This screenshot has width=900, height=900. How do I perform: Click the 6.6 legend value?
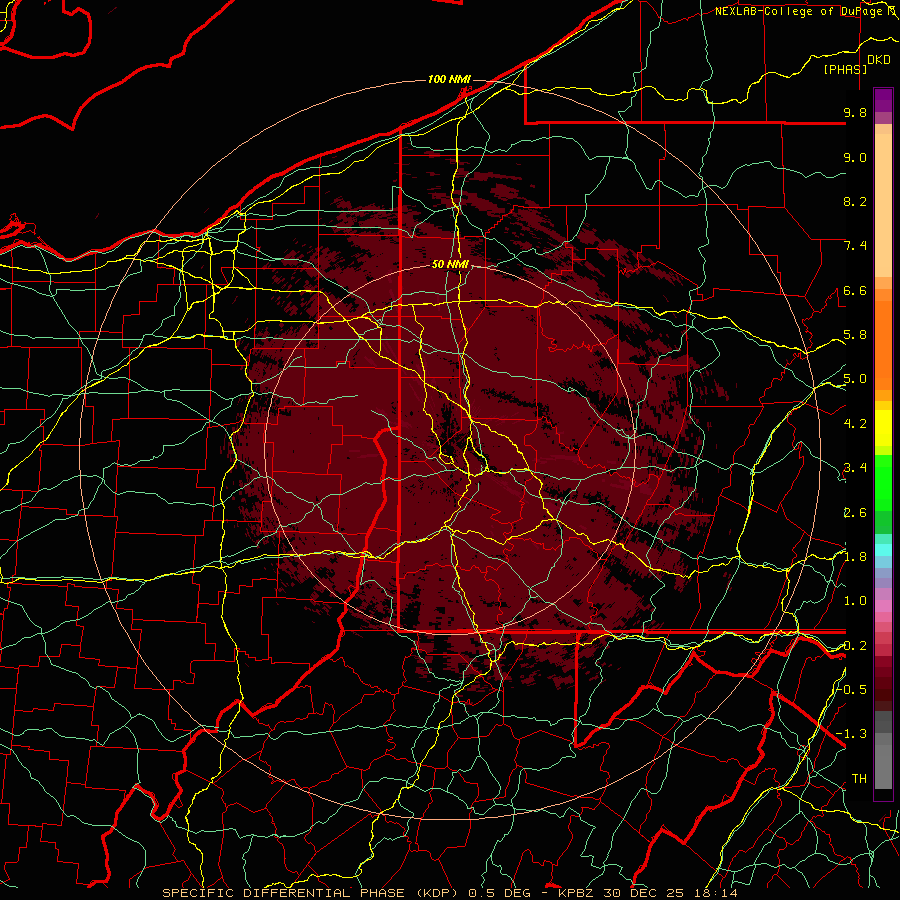[855, 290]
